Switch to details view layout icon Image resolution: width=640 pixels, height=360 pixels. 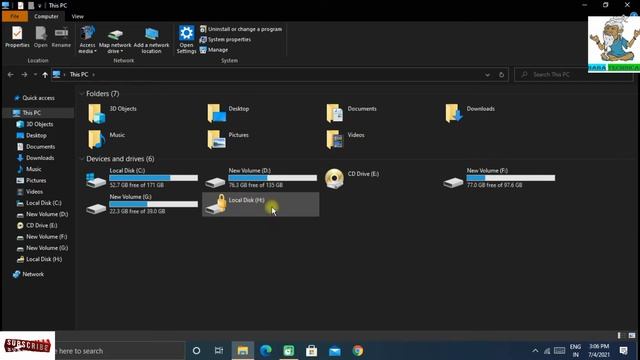[x=619, y=336]
